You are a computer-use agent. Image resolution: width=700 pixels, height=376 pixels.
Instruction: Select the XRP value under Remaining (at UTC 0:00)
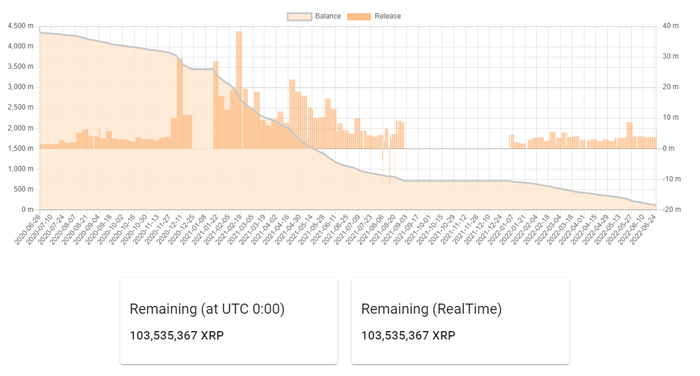tap(177, 335)
